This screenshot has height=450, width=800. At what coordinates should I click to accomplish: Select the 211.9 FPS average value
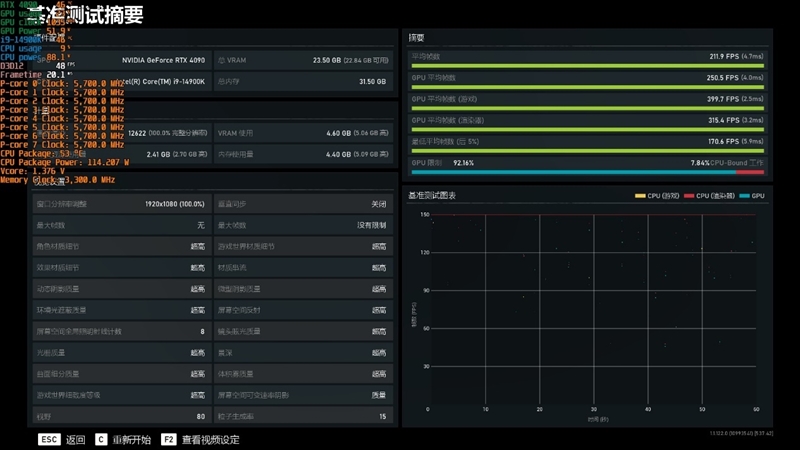(x=724, y=56)
